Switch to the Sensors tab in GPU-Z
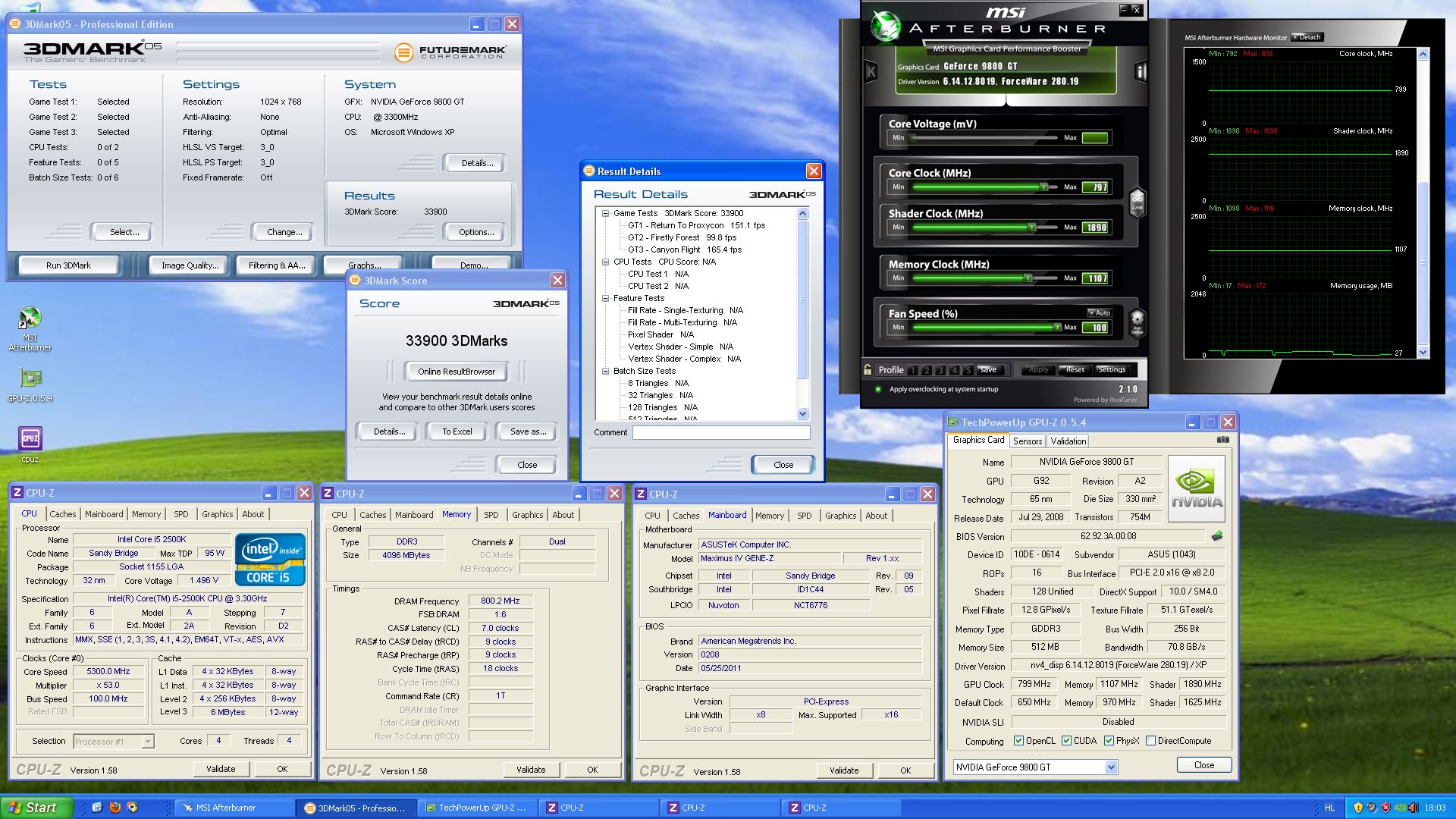 click(x=1028, y=441)
